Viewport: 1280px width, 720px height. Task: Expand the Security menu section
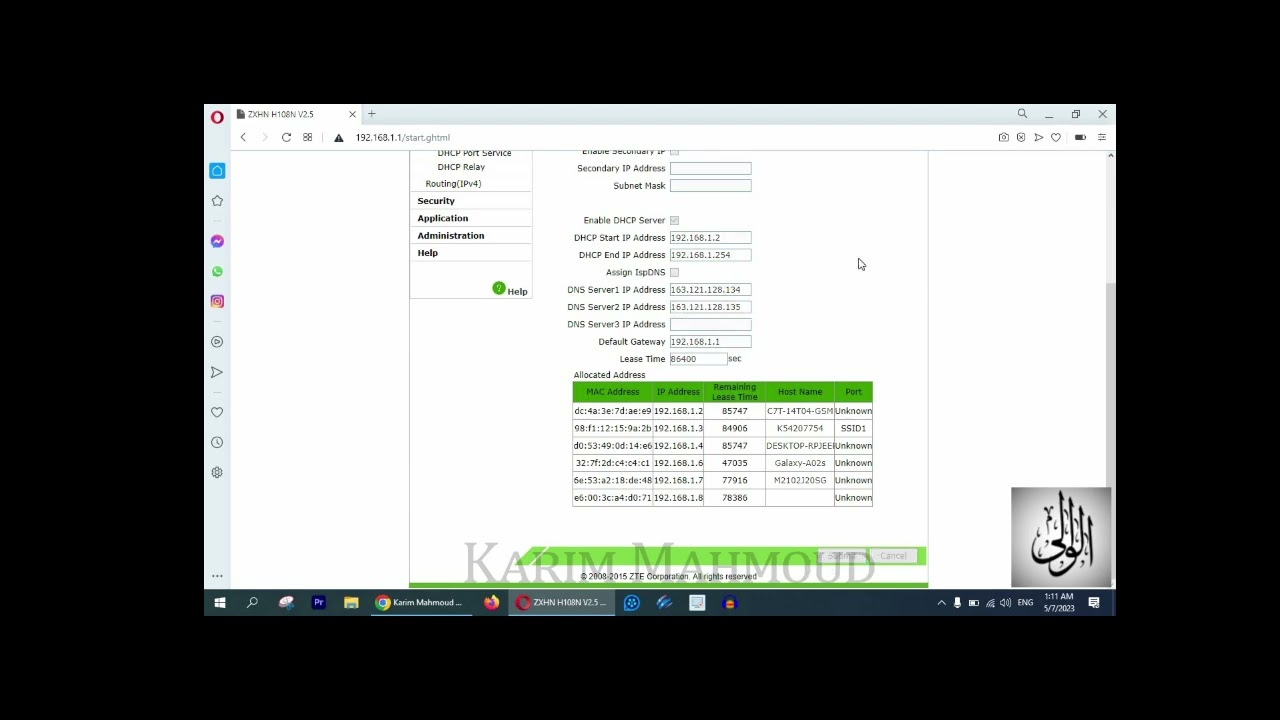click(x=436, y=201)
